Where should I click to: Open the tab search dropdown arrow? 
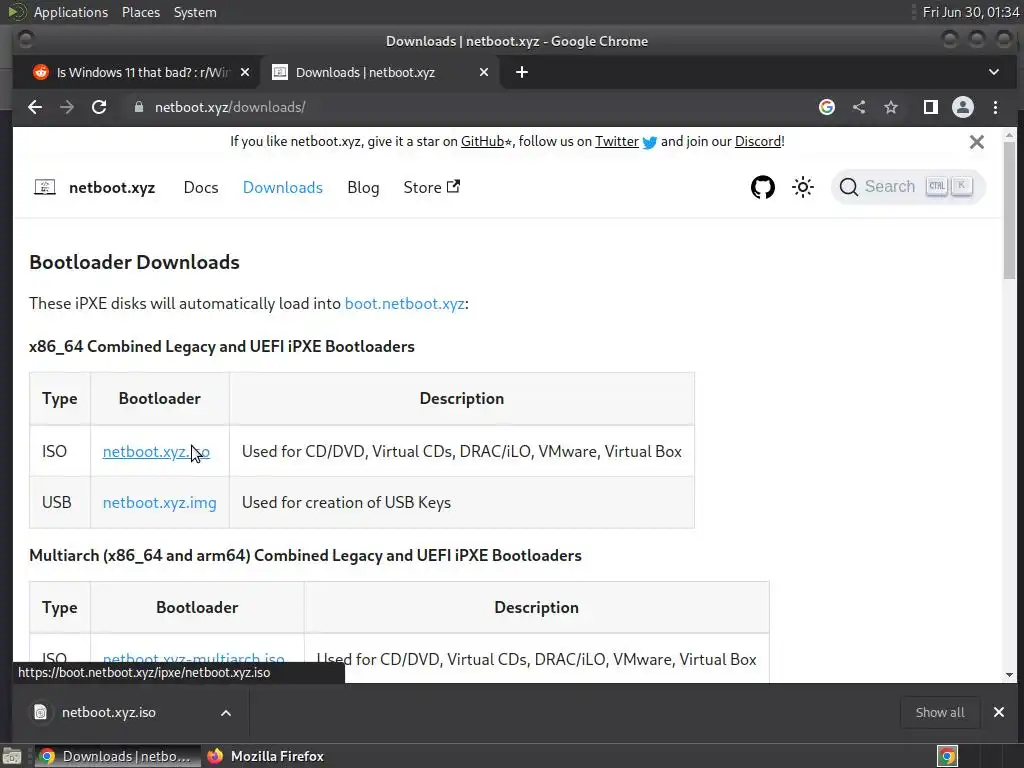tap(994, 72)
